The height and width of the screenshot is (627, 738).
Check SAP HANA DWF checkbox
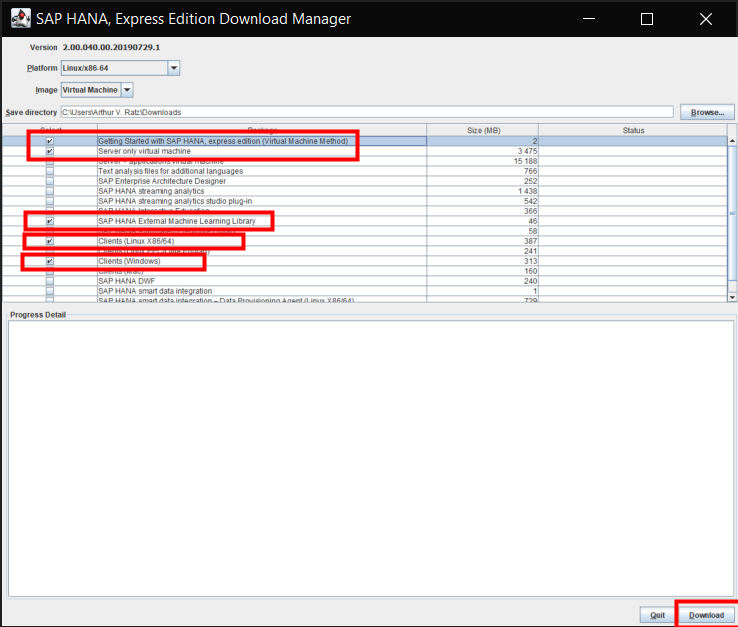50,281
